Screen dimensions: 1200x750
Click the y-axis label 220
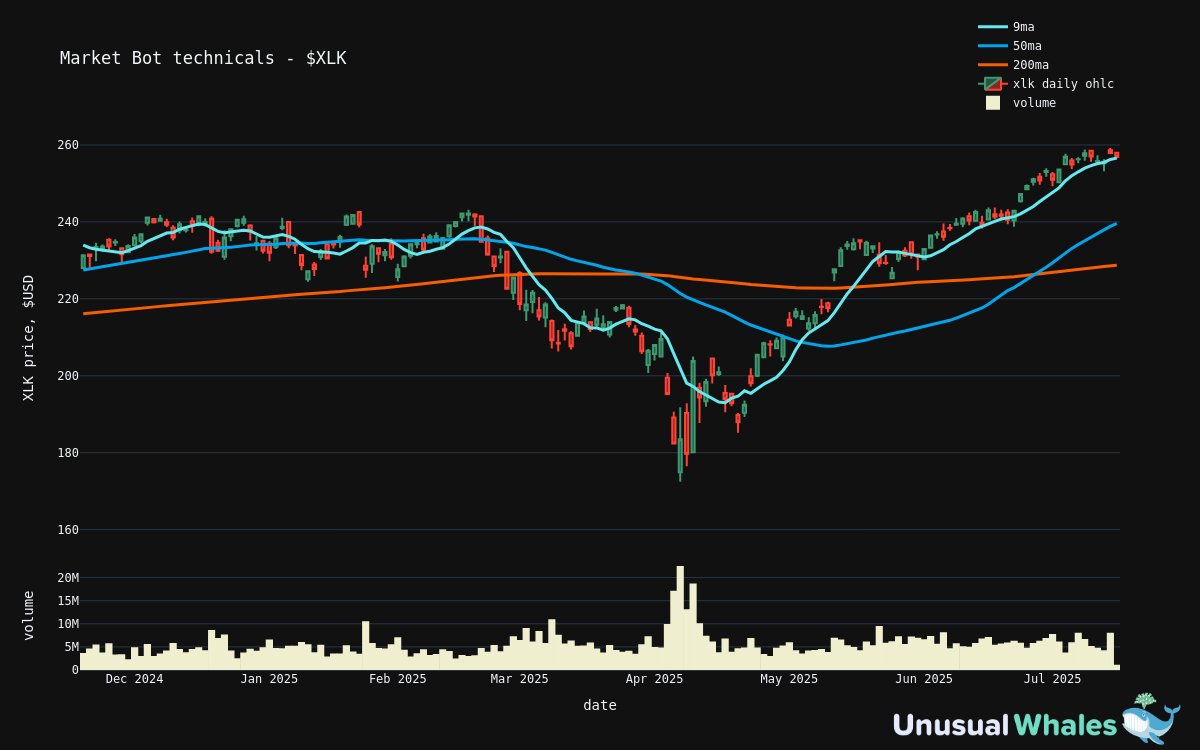click(x=67, y=299)
